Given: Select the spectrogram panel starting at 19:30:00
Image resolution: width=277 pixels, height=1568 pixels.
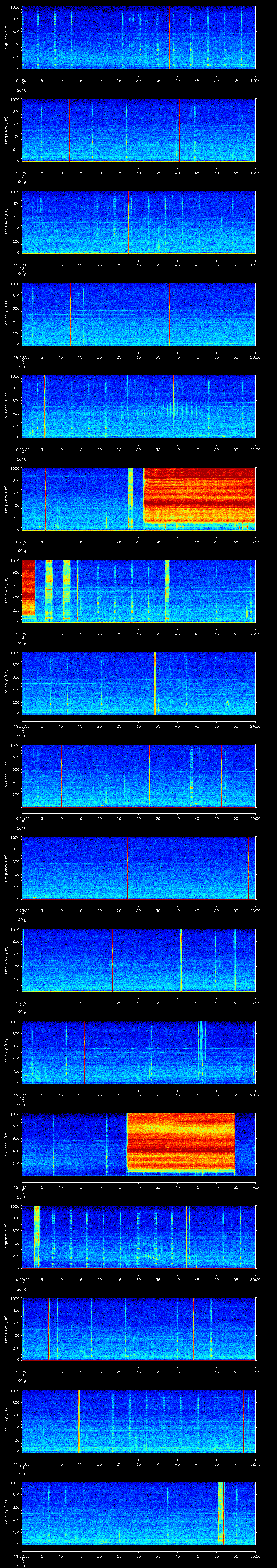Looking at the screenshot, I should tap(138, 1329).
